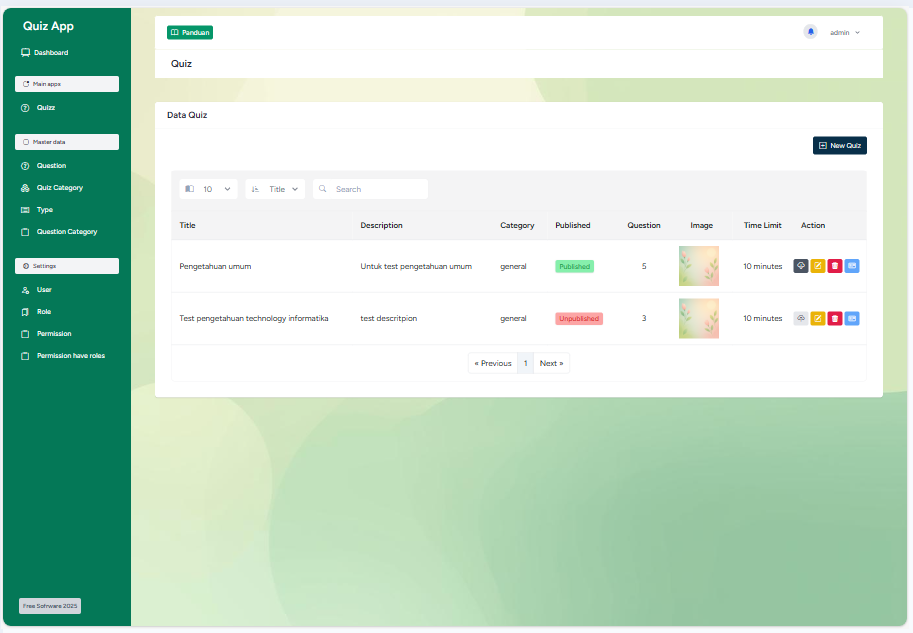
Task: Select the 'Pengetahuan umum' title cell
Action: pos(215,266)
